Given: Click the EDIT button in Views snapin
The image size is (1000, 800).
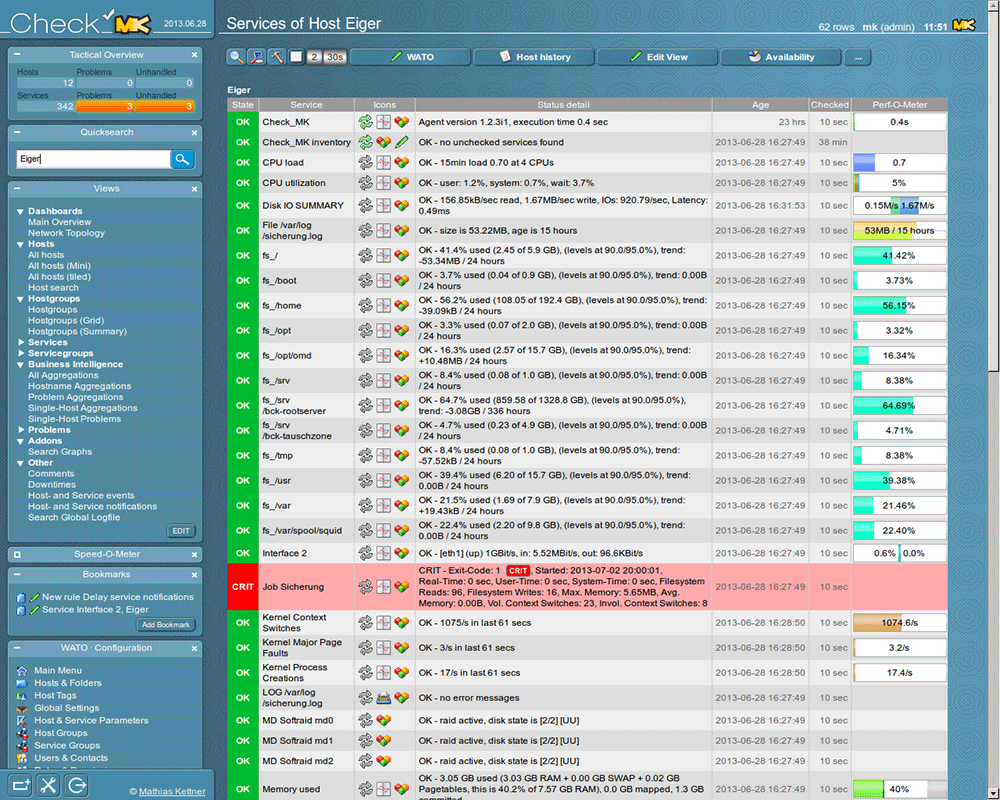Looking at the screenshot, I should (x=181, y=531).
